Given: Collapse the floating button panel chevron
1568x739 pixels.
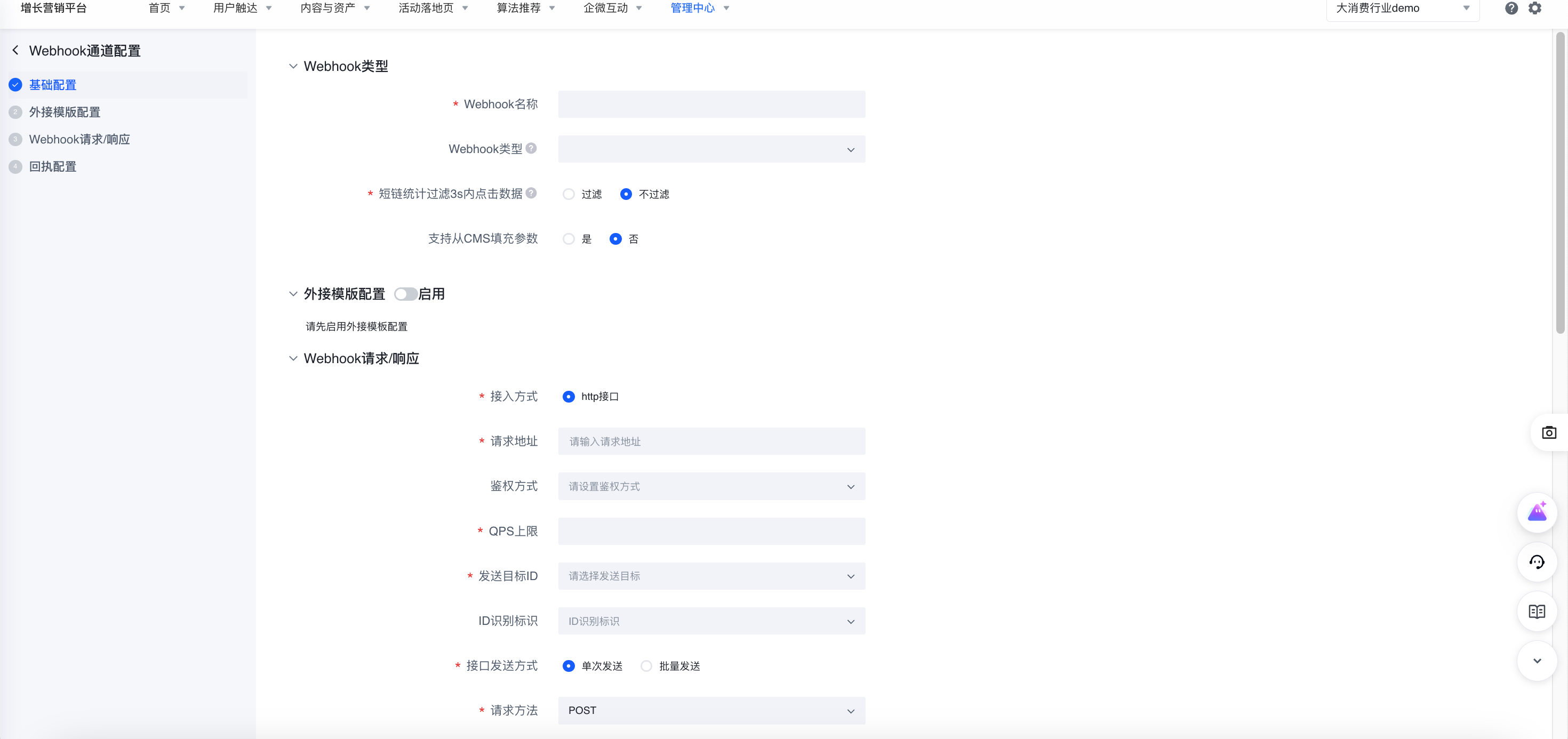Looking at the screenshot, I should pos(1537,661).
